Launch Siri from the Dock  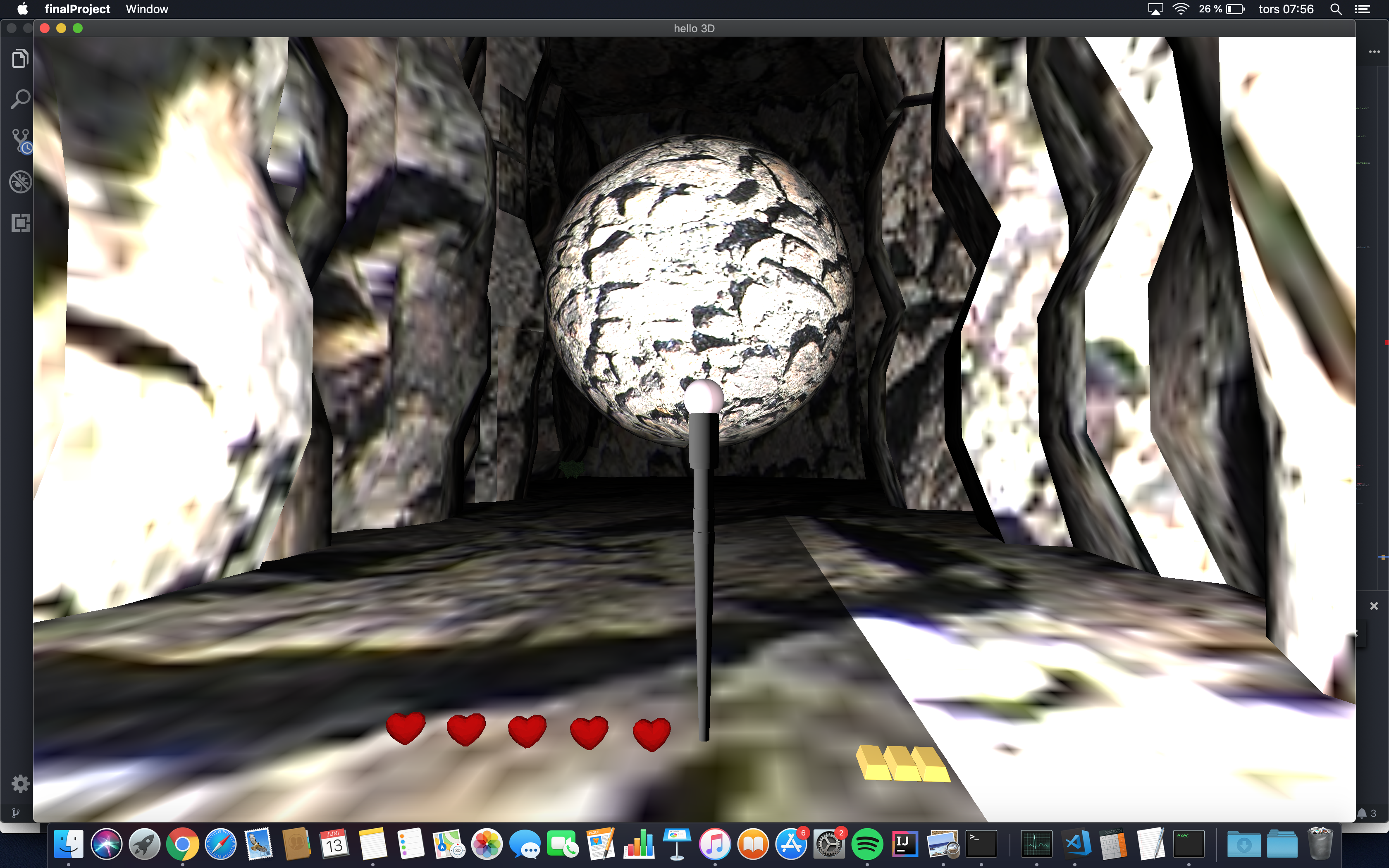(106, 844)
